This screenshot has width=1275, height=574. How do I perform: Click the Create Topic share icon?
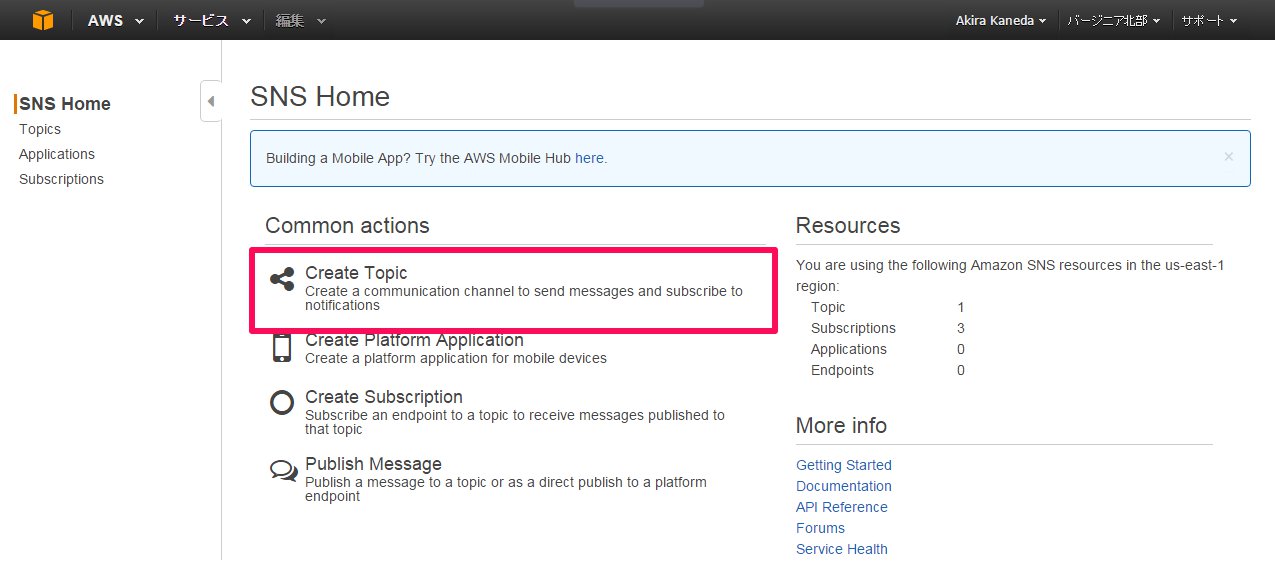click(282, 279)
